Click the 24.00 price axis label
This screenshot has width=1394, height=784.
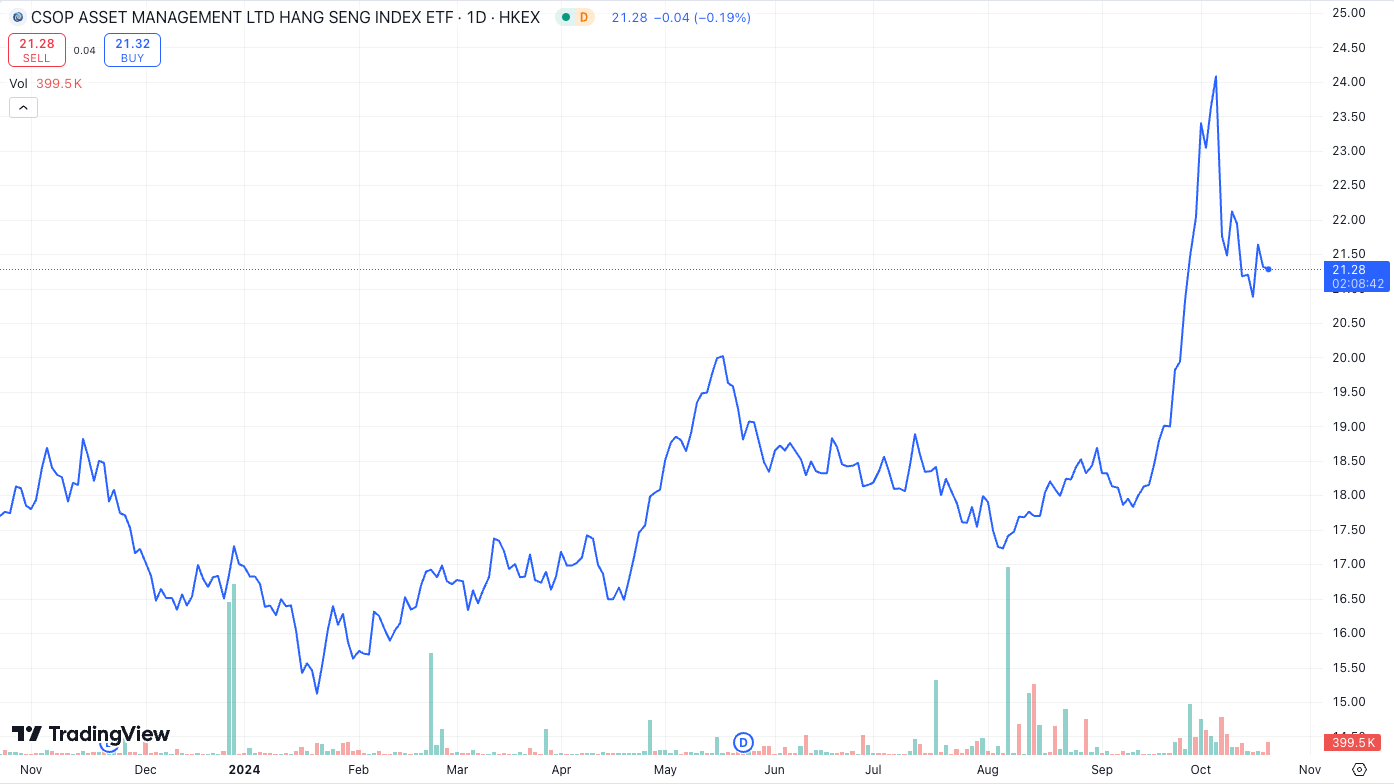coord(1349,82)
